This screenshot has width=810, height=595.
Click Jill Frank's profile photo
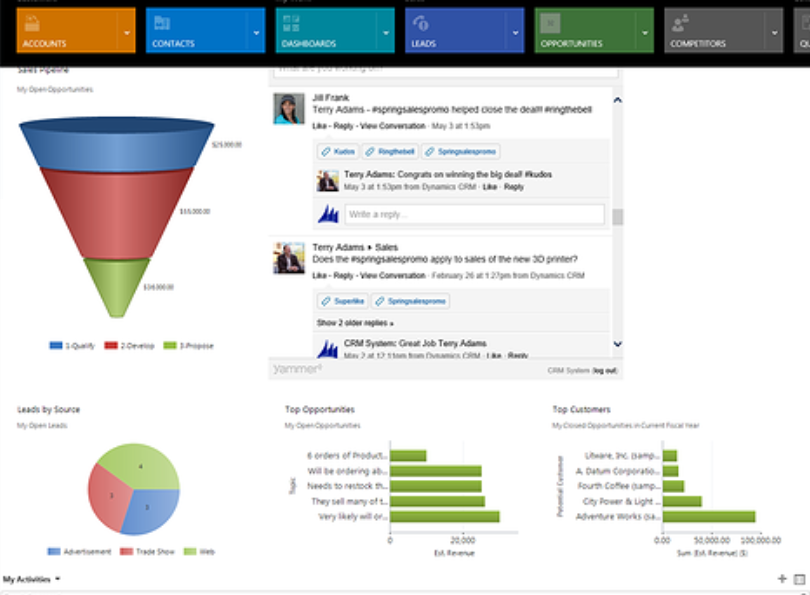tap(289, 109)
